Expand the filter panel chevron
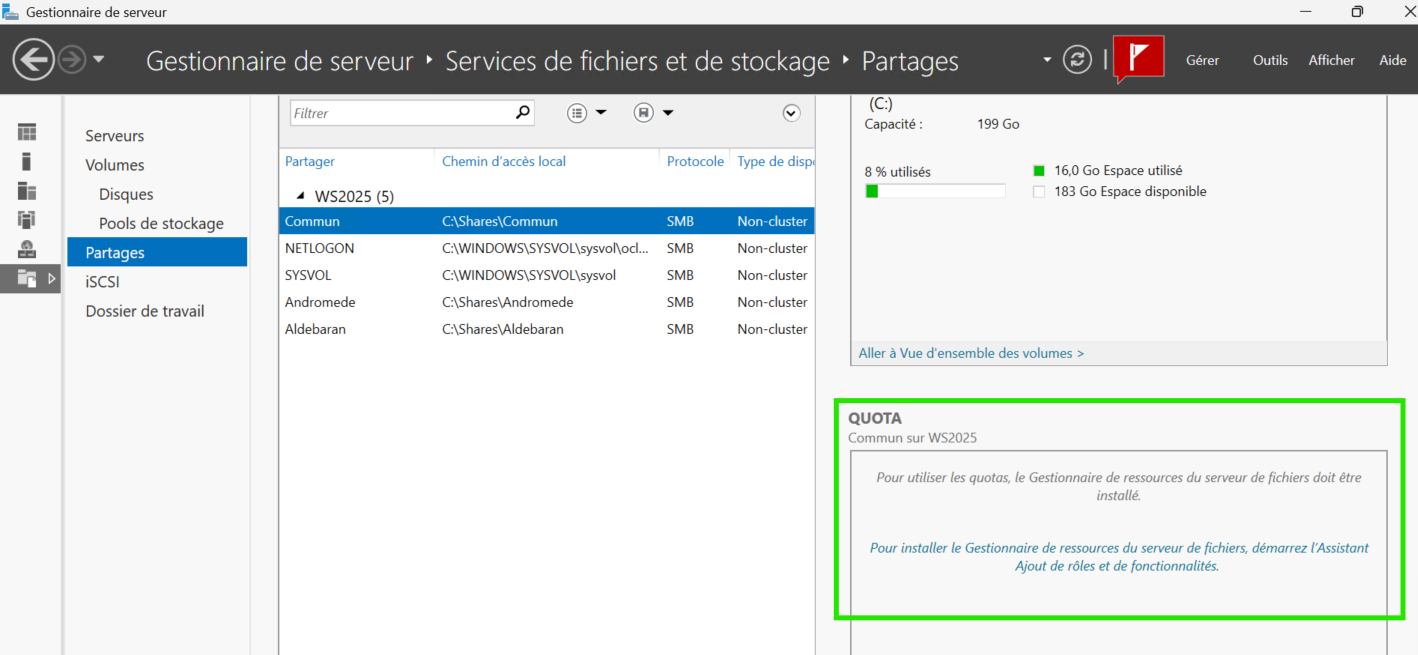 point(791,113)
